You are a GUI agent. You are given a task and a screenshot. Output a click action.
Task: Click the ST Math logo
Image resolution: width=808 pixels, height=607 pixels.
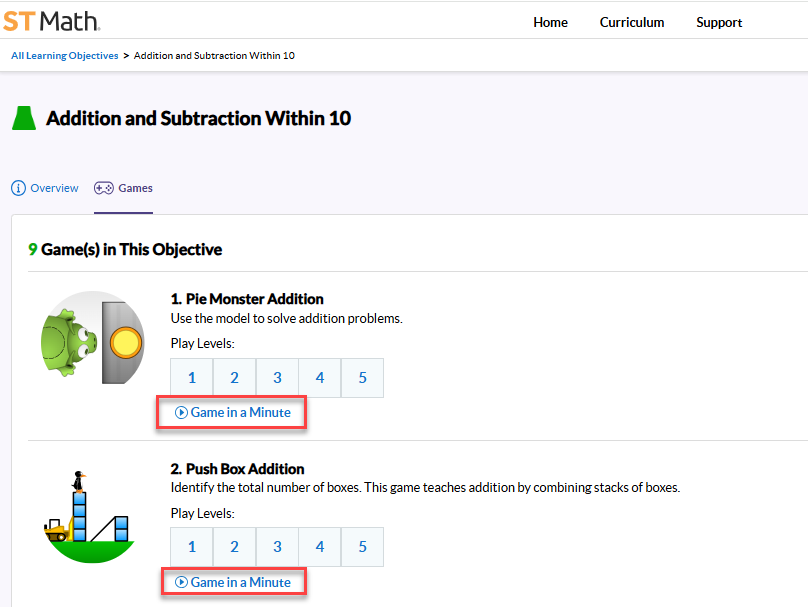pos(51,21)
